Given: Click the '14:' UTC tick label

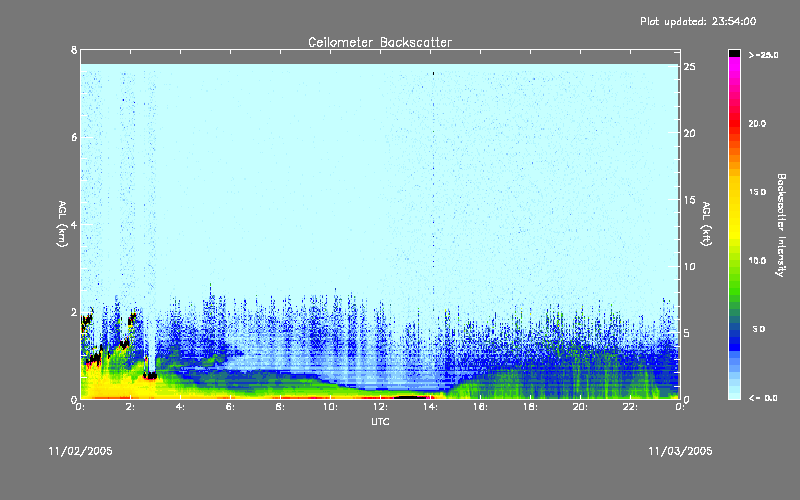Looking at the screenshot, I should [430, 407].
